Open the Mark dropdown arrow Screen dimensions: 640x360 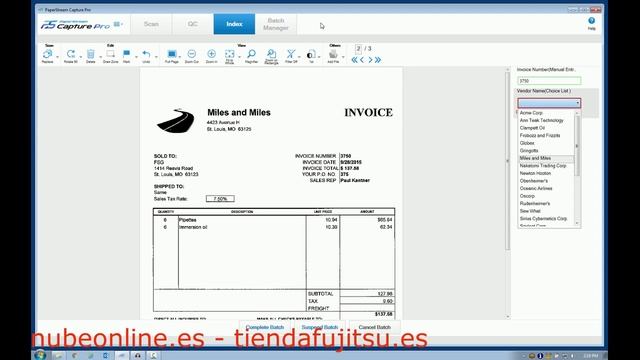(136, 56)
